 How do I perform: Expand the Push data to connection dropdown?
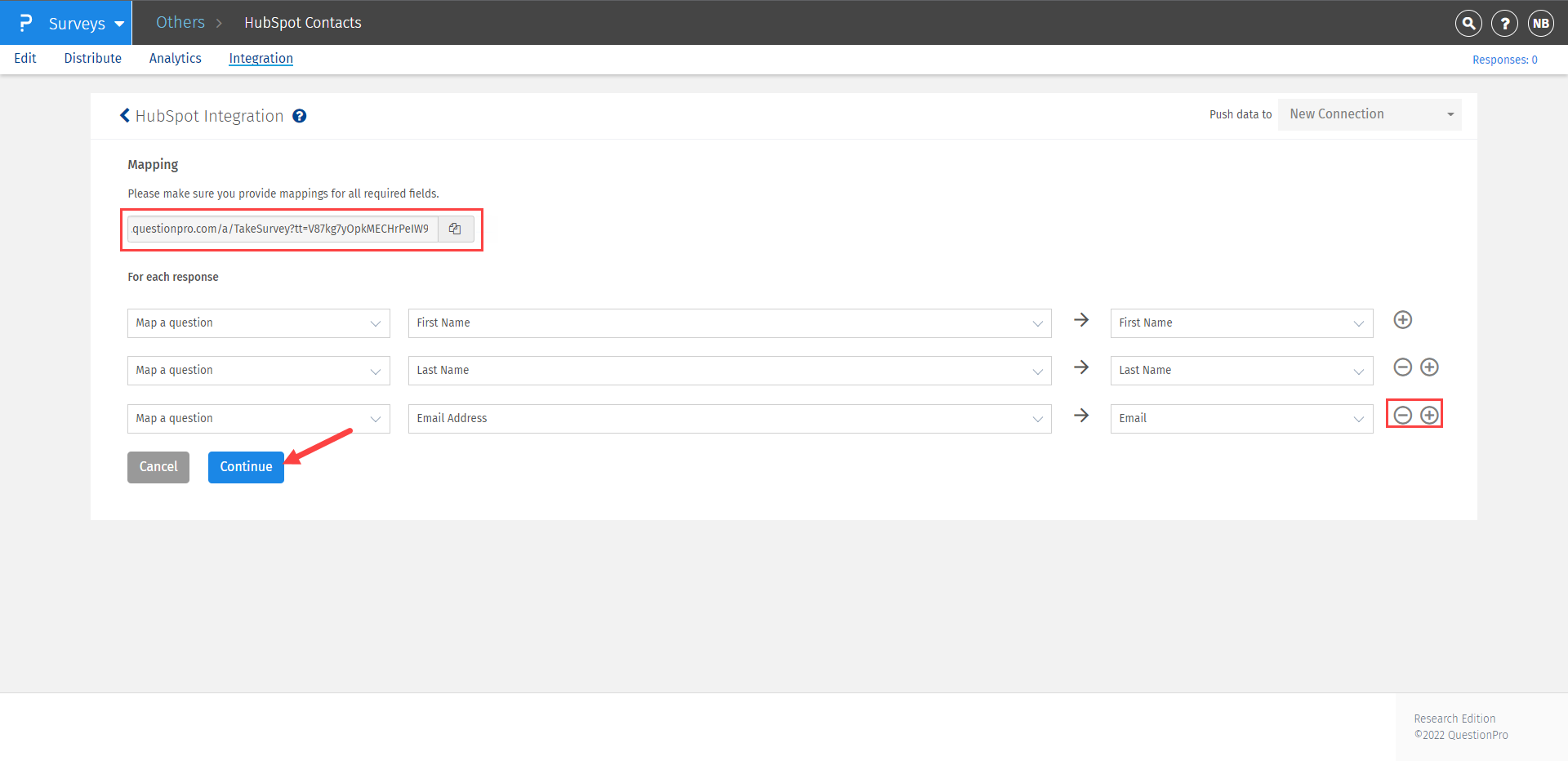click(1370, 114)
